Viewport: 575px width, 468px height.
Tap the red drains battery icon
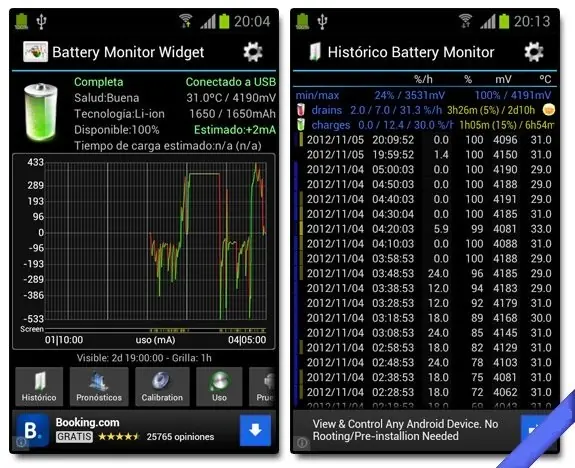[301, 110]
